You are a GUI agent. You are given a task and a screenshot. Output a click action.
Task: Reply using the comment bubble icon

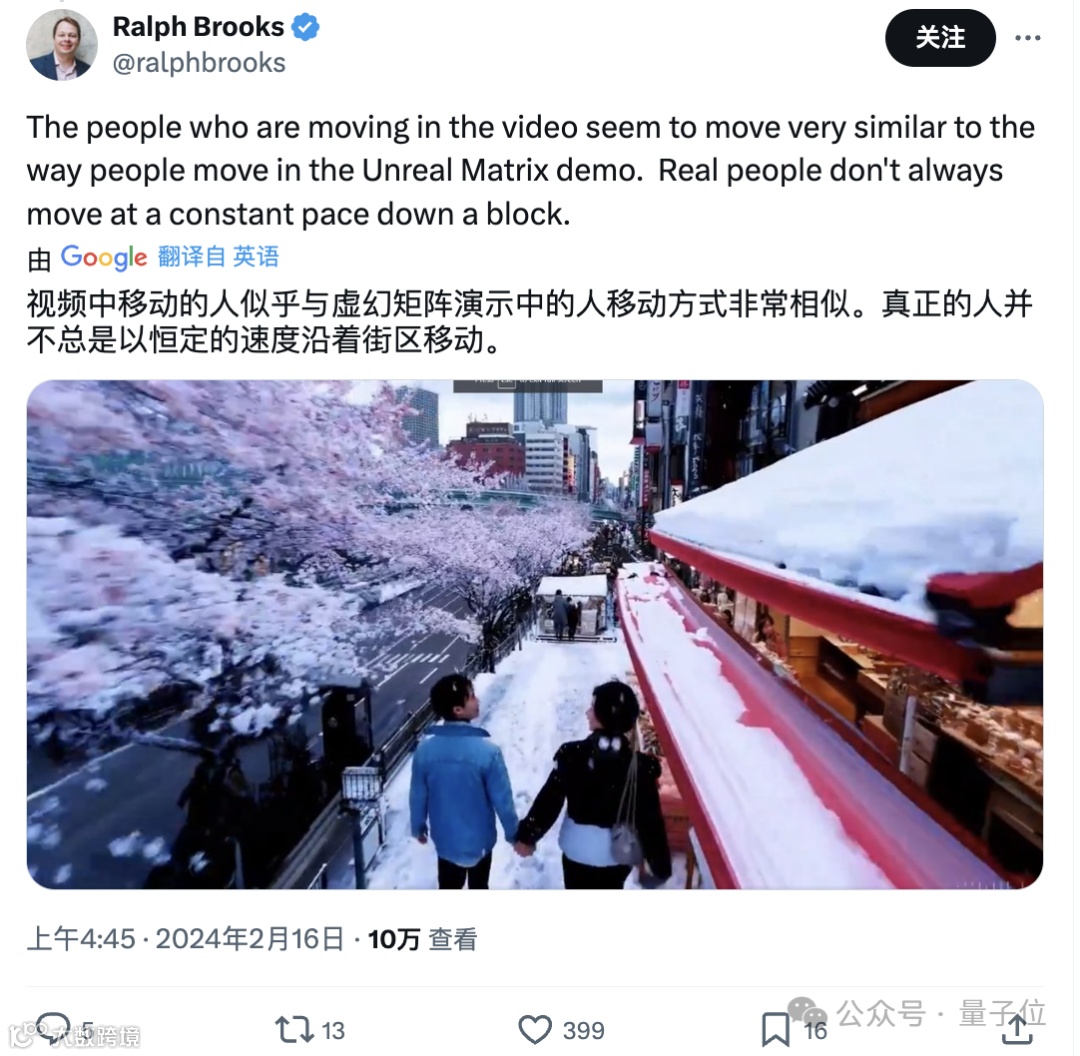point(52,1027)
